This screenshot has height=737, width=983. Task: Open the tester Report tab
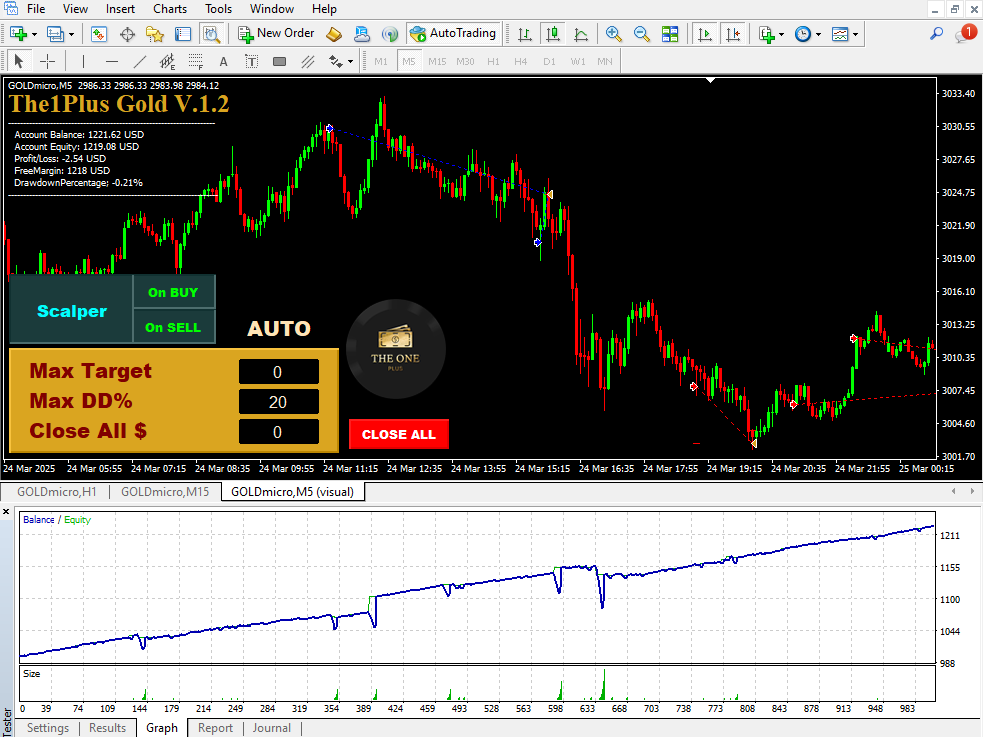[x=215, y=728]
